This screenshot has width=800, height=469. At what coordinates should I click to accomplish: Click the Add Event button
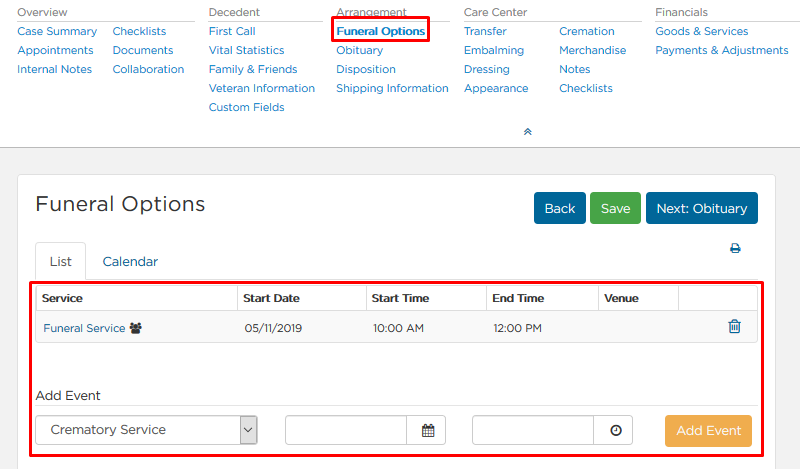pos(708,430)
